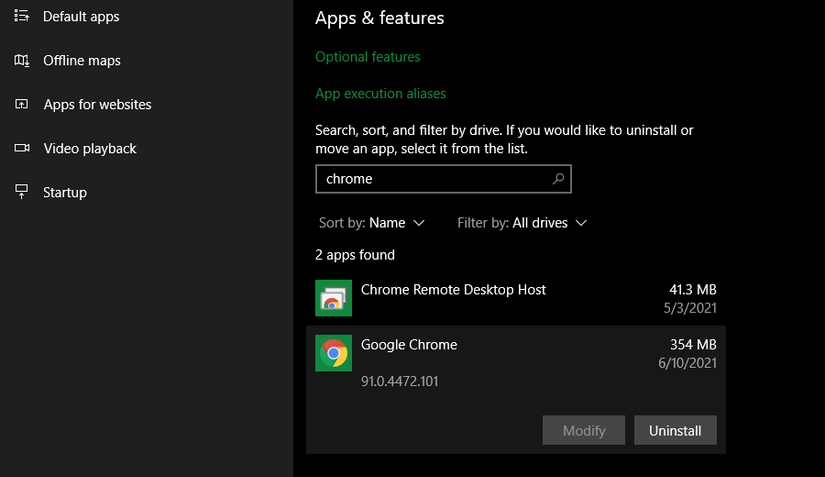This screenshot has height=477, width=825.
Task: Open the Default apps settings page
Action: pos(82,16)
